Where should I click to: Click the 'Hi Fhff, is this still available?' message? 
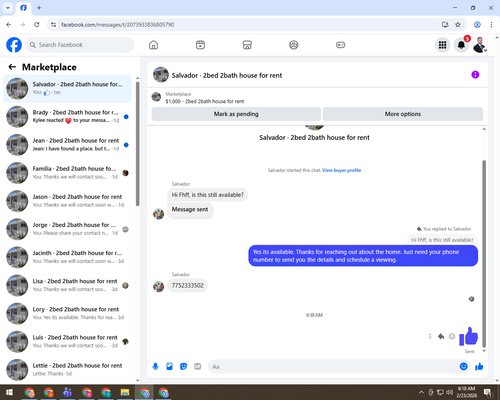[x=208, y=195]
